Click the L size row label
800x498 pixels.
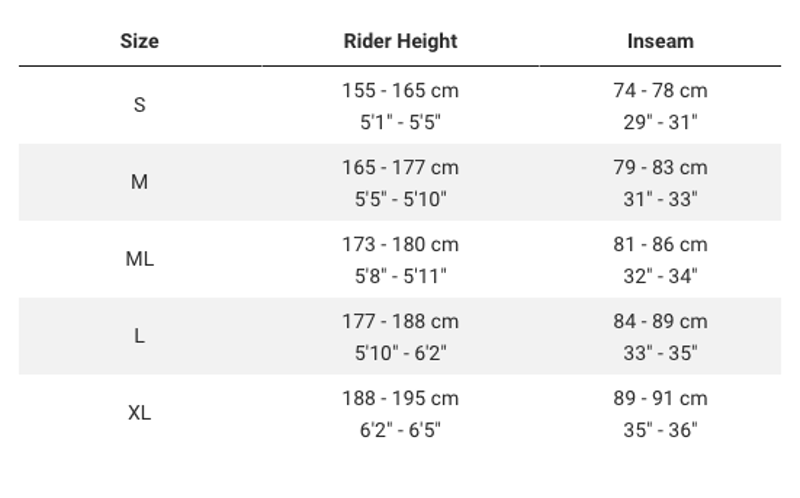tap(139, 336)
